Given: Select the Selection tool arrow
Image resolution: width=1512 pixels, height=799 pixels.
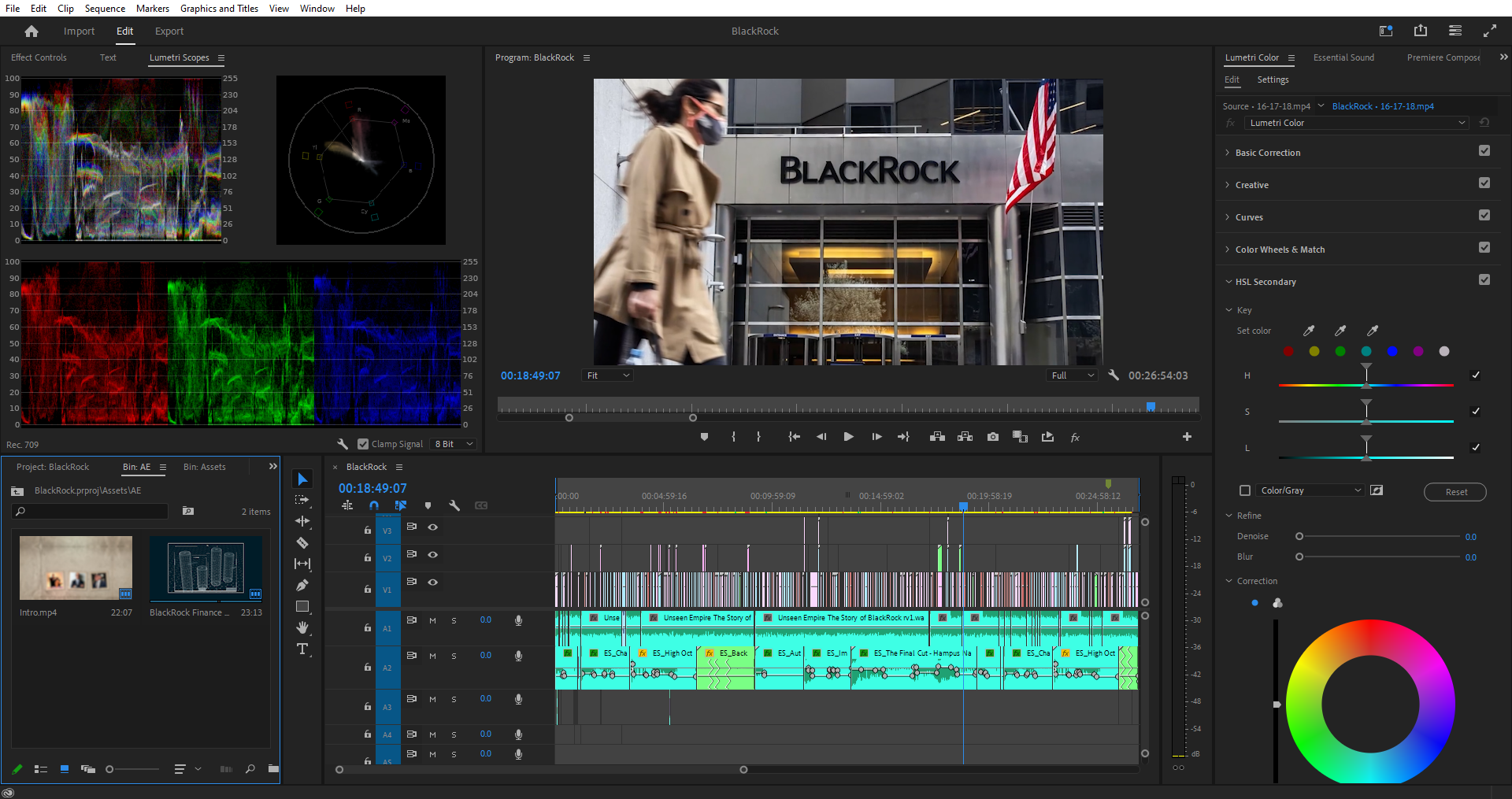Looking at the screenshot, I should click(302, 479).
